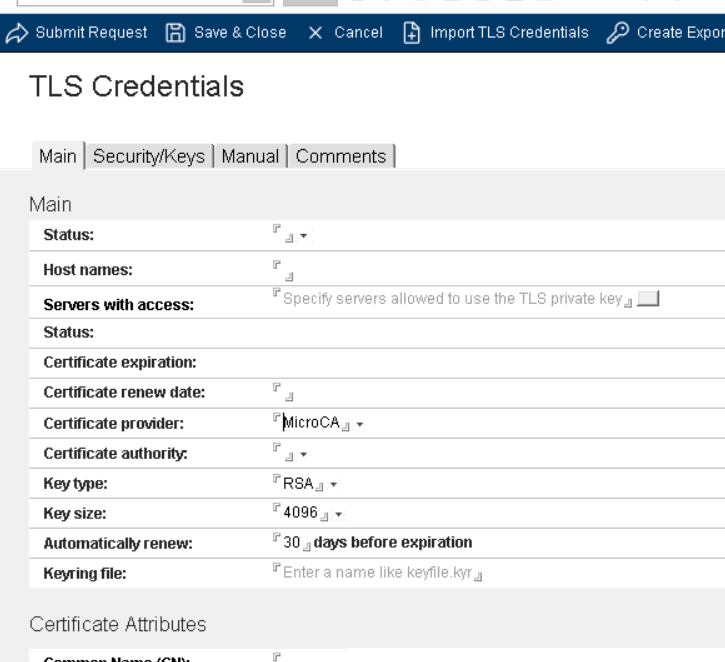View the Comments tab
This screenshot has width=725, height=662.
point(341,156)
